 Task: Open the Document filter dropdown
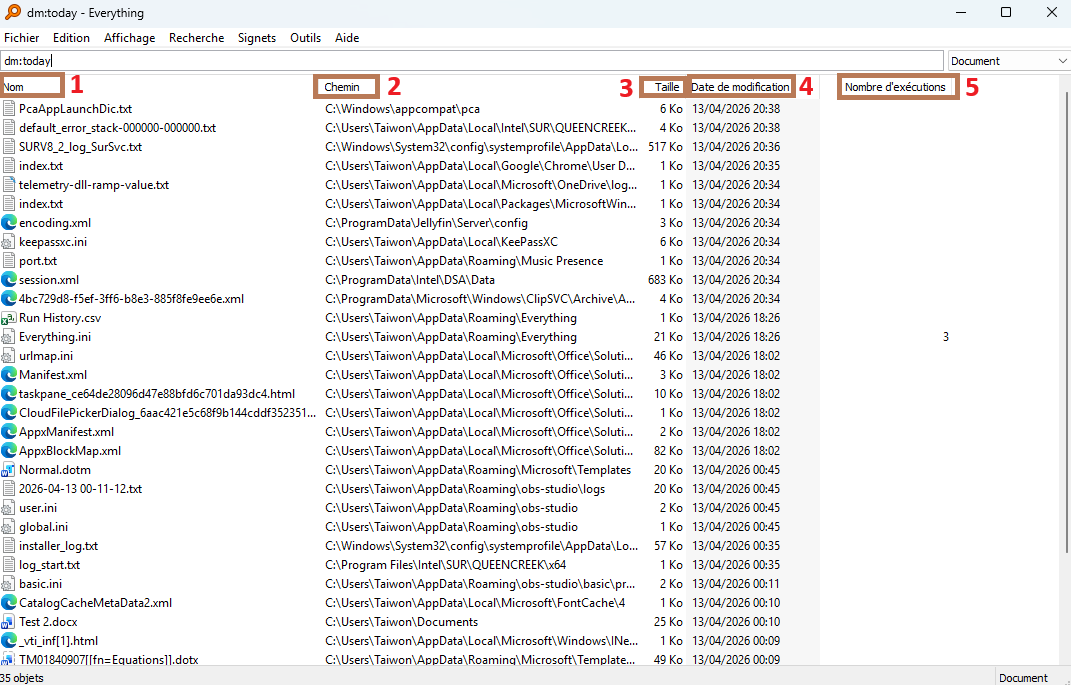click(x=1008, y=61)
